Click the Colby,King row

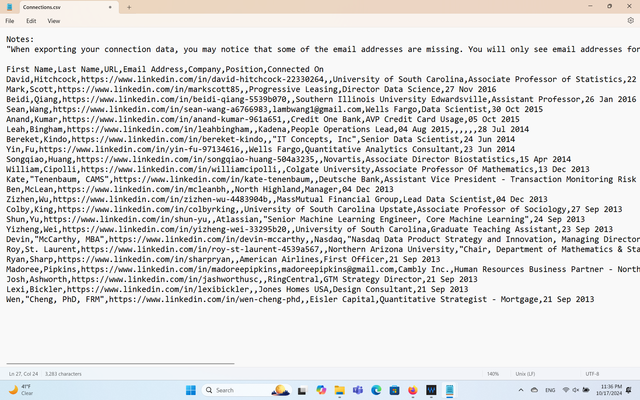pos(314,209)
